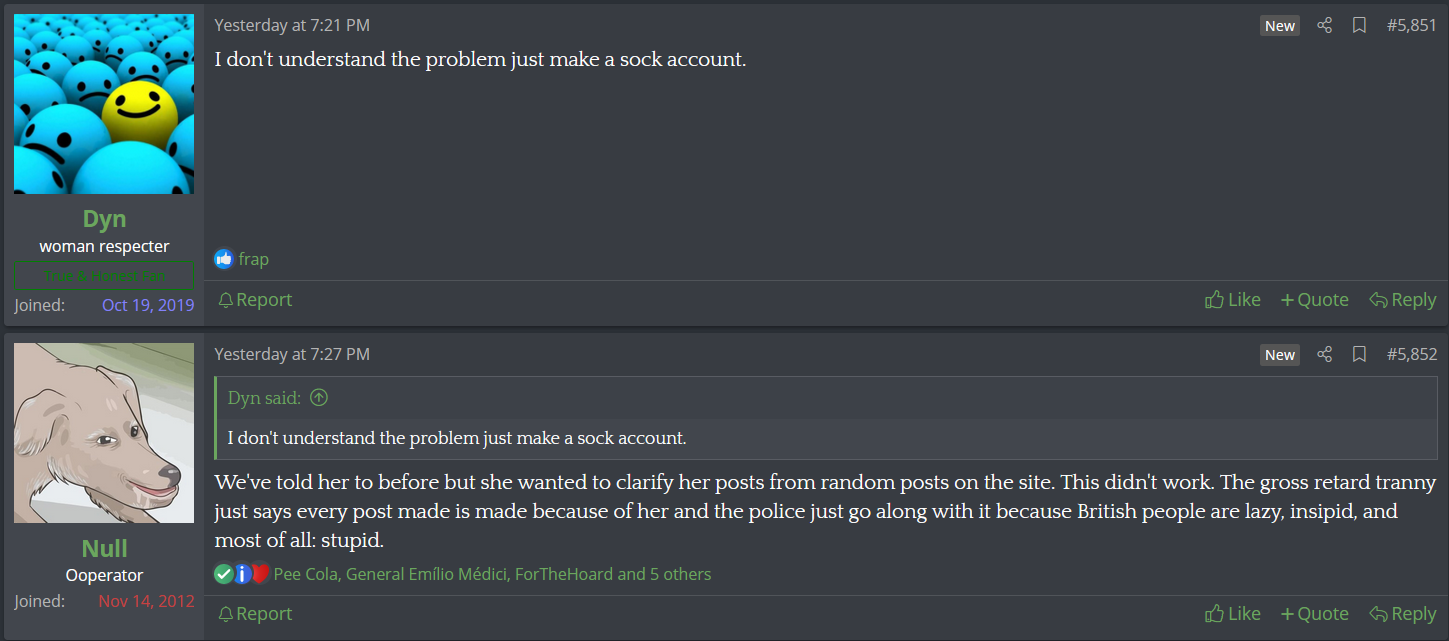The image size is (1449, 641).
Task: Open Null's dog avatar profile
Action: (x=104, y=433)
